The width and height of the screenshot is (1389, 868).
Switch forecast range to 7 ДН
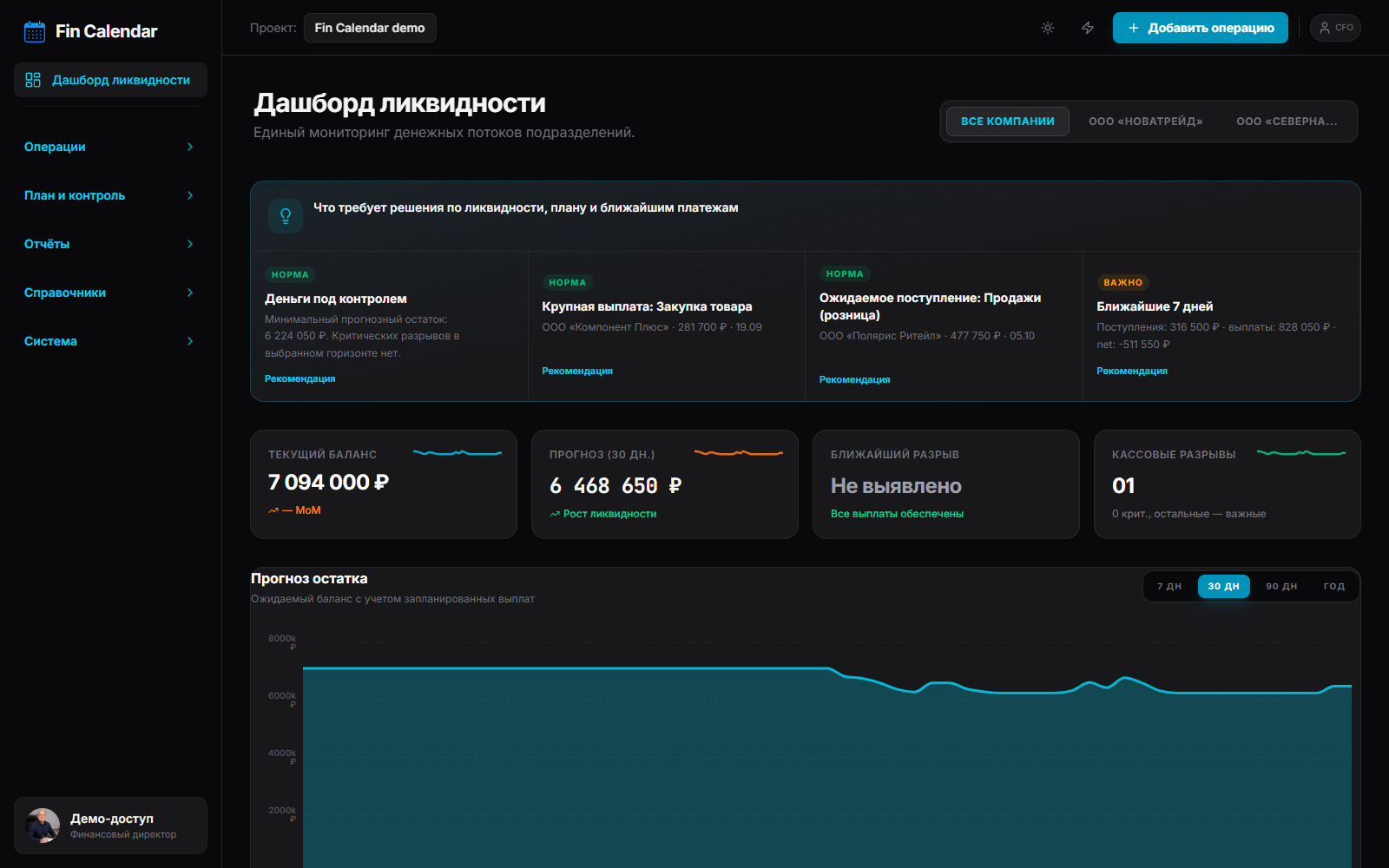click(x=1169, y=587)
